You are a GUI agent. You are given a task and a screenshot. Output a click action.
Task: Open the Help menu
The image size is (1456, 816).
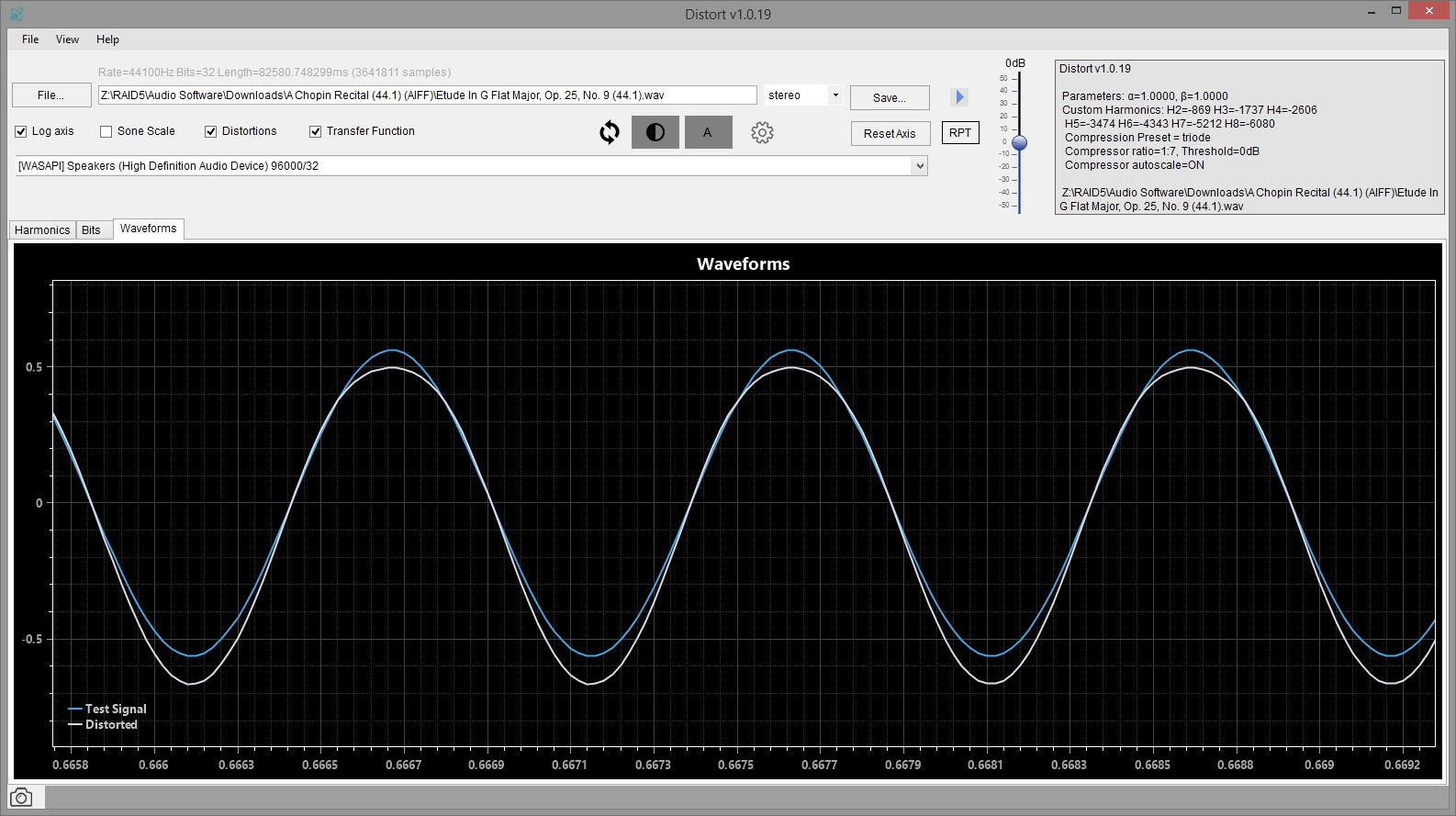point(107,39)
